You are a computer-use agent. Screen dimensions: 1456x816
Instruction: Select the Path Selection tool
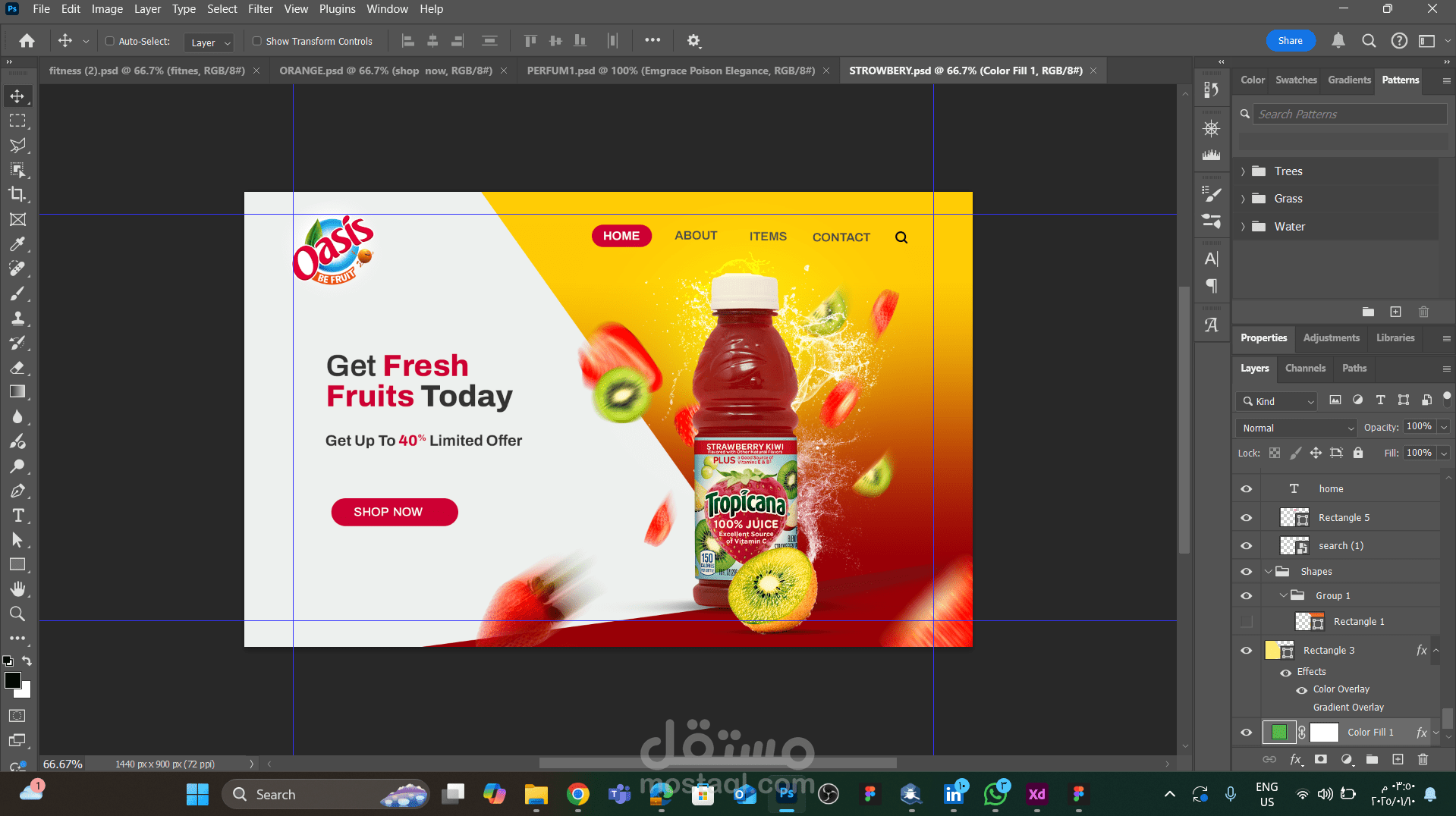[x=17, y=540]
